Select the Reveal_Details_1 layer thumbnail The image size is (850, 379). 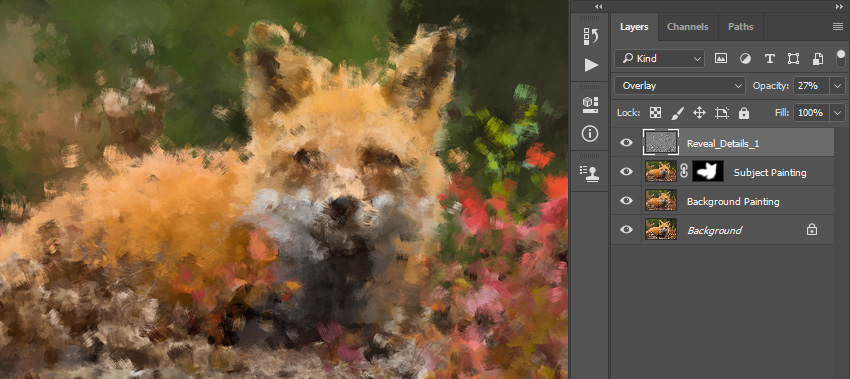661,143
